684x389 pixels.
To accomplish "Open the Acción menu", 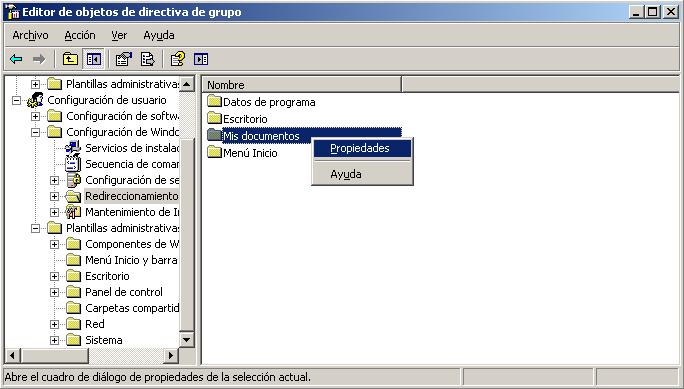I will (80, 35).
